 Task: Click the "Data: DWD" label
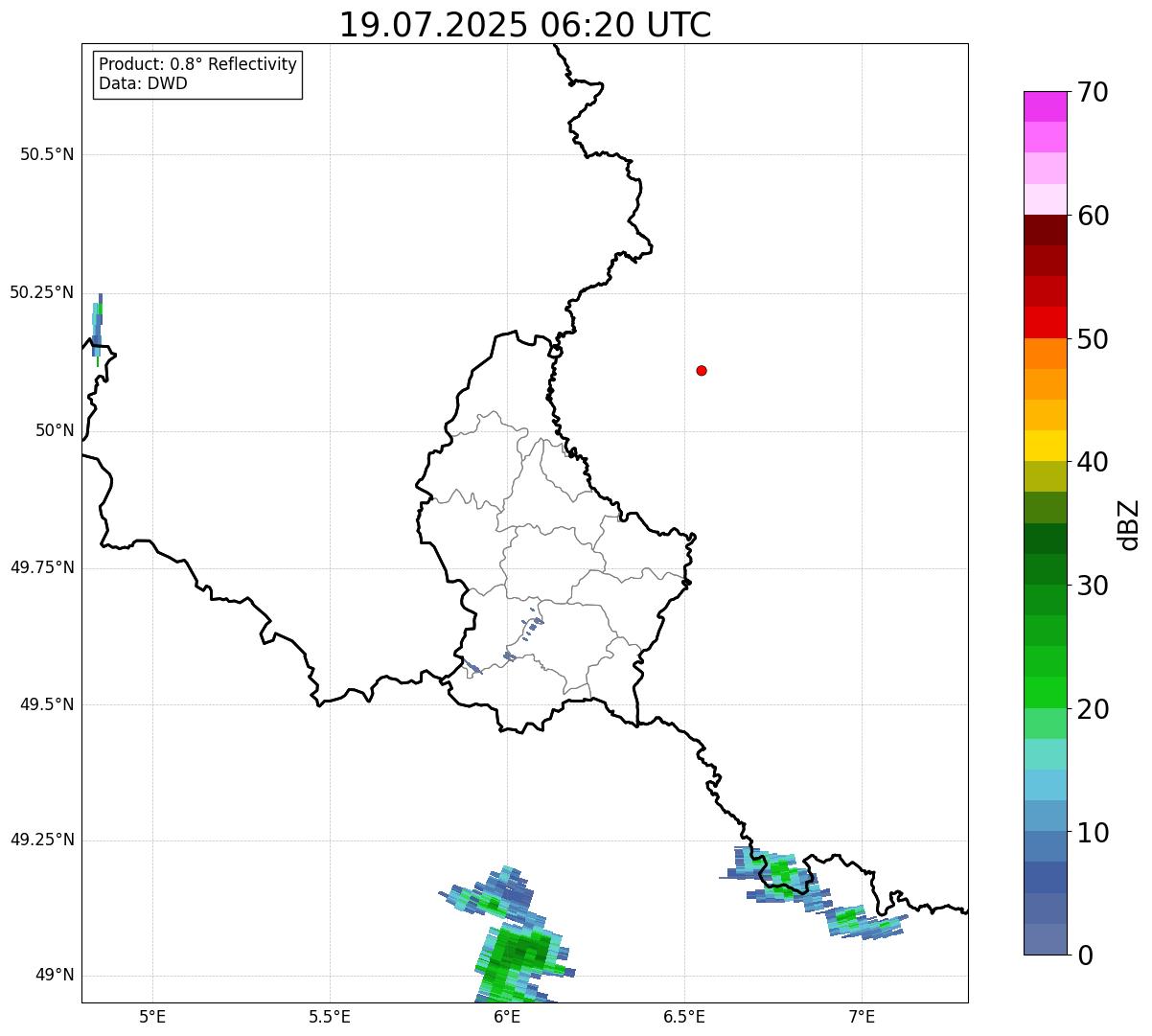144,83
